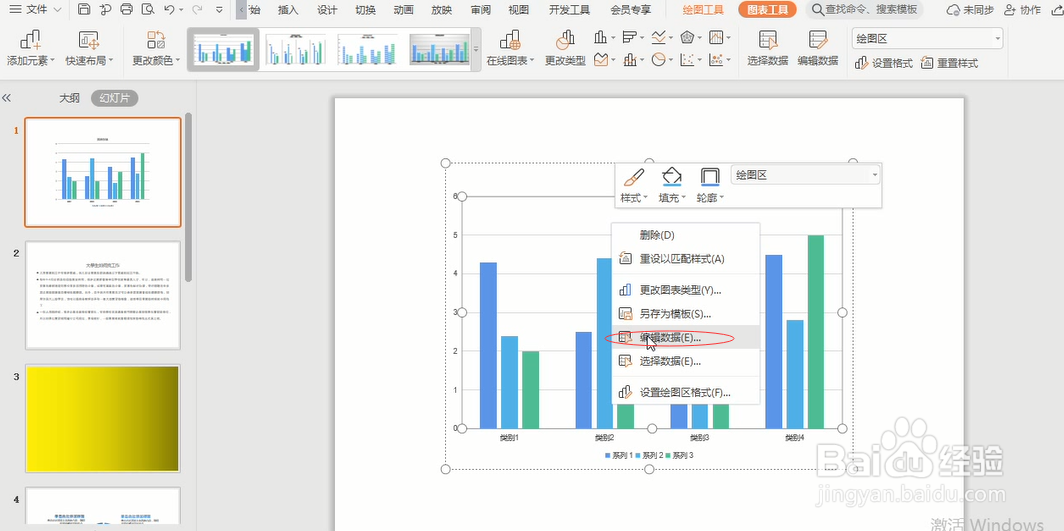Open the 更改颜色 (Change Colors) tool
Image resolution: width=1064 pixels, height=531 pixels.
[x=156, y=48]
